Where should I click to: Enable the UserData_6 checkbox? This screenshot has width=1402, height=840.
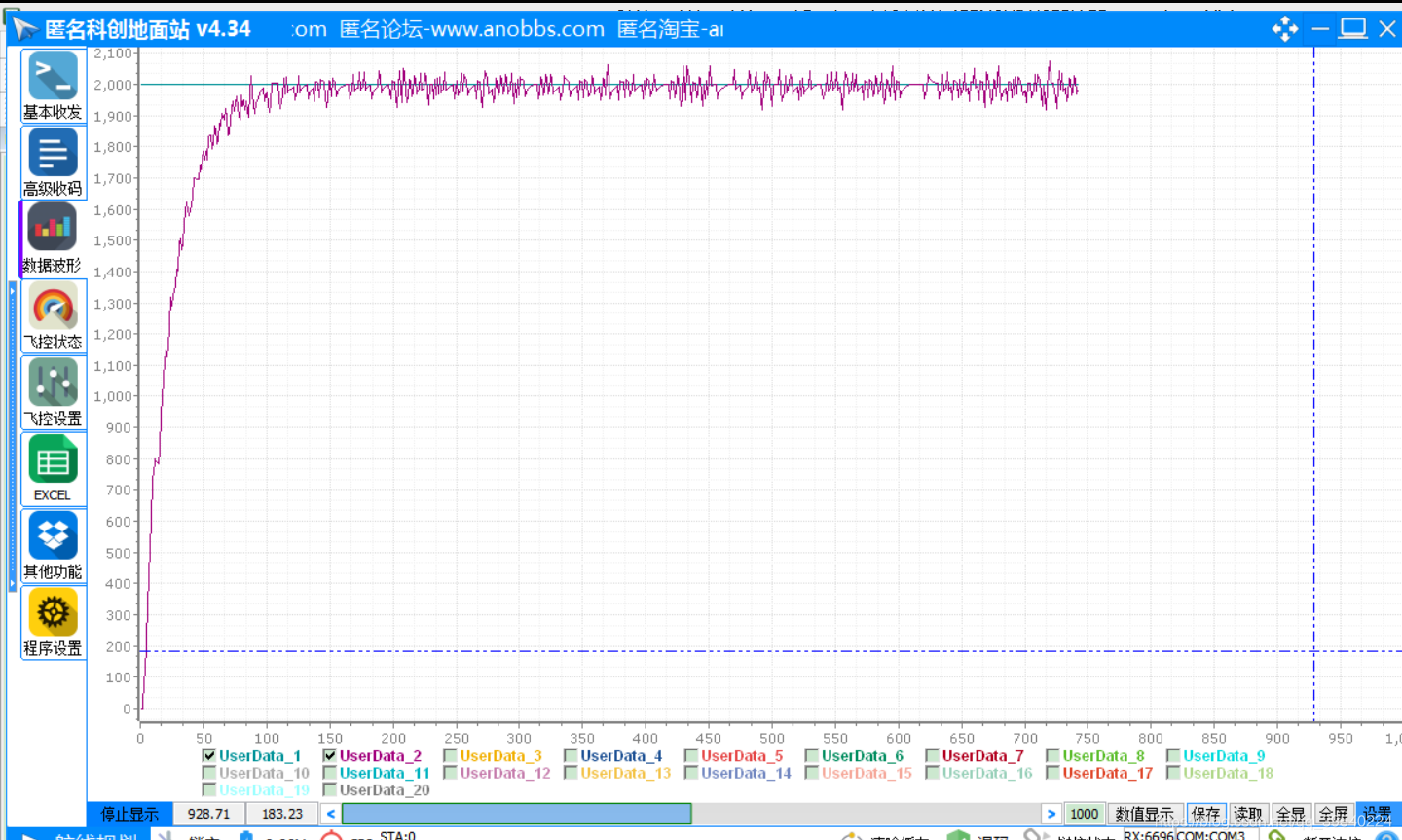[812, 755]
